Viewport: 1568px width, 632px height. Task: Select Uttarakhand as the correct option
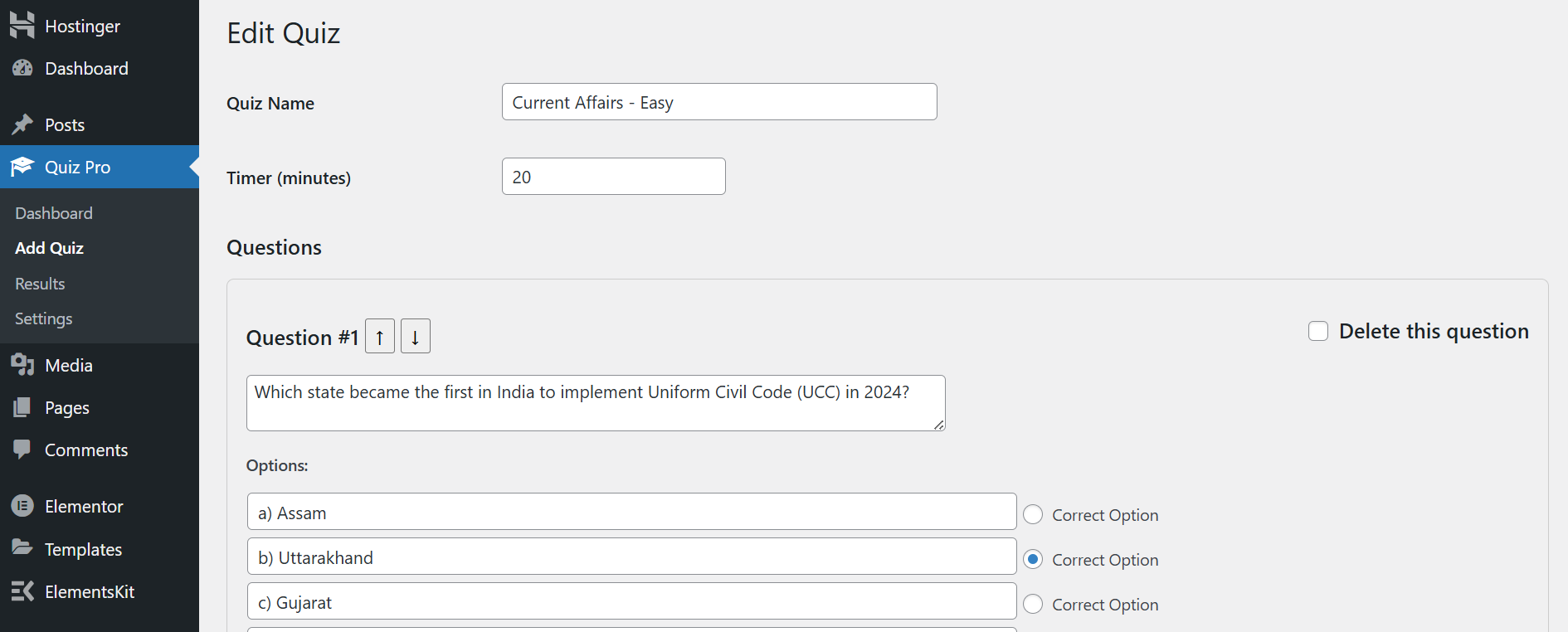tap(1033, 560)
